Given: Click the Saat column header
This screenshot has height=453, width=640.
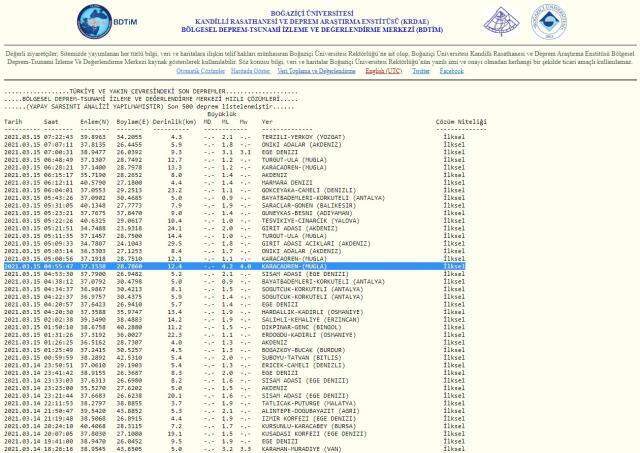Looking at the screenshot, I should 51,122.
